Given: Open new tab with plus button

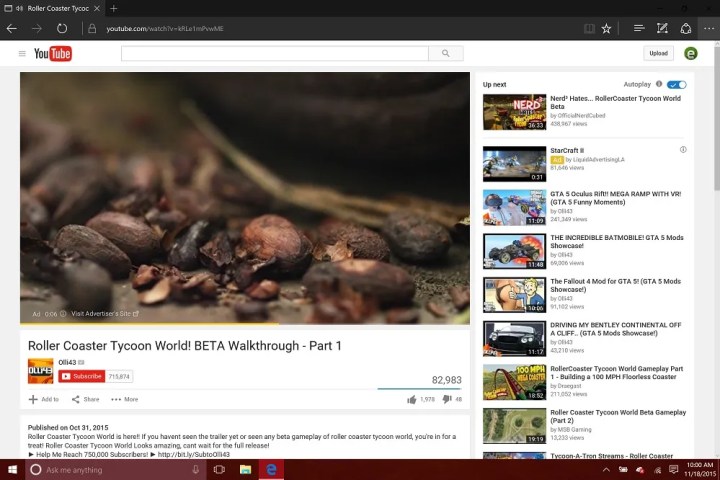Looking at the screenshot, I should 113,8.
